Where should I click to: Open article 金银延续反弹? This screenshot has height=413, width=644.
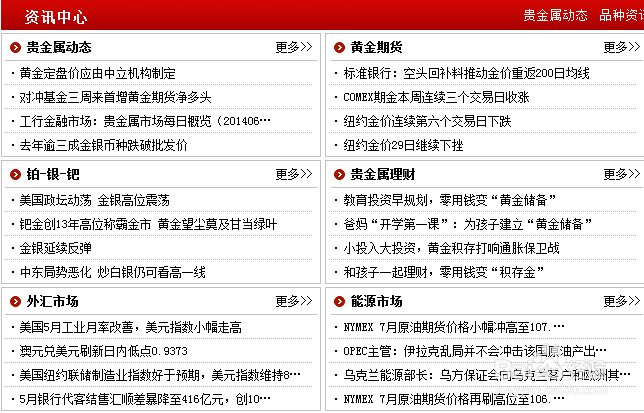tap(55, 248)
